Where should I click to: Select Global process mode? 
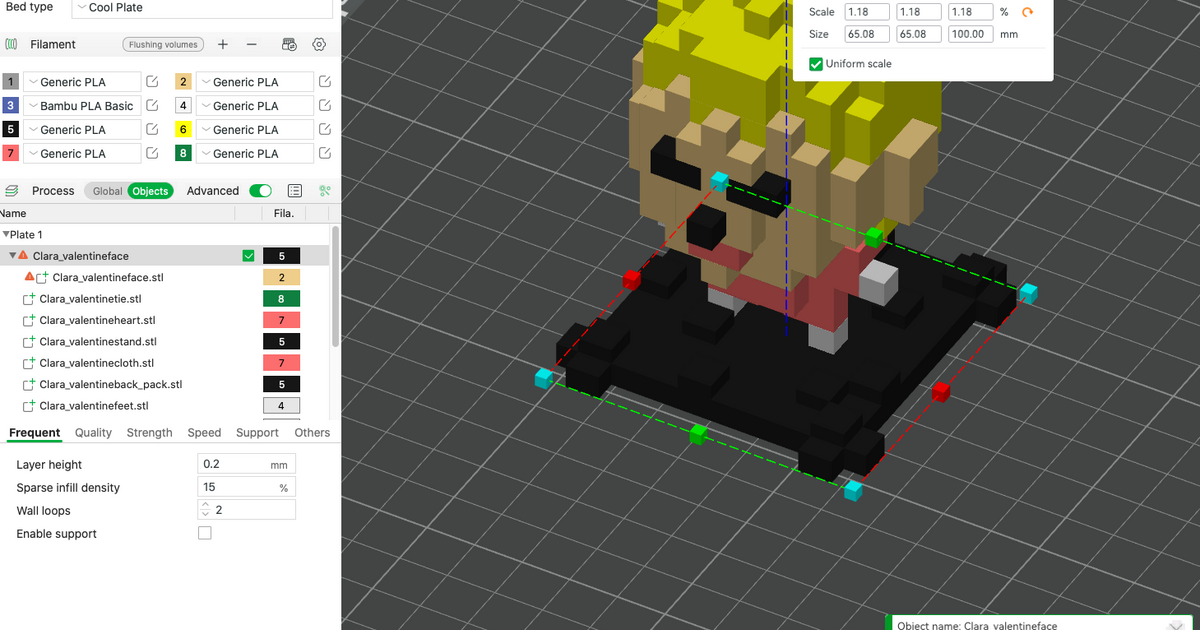click(x=107, y=191)
